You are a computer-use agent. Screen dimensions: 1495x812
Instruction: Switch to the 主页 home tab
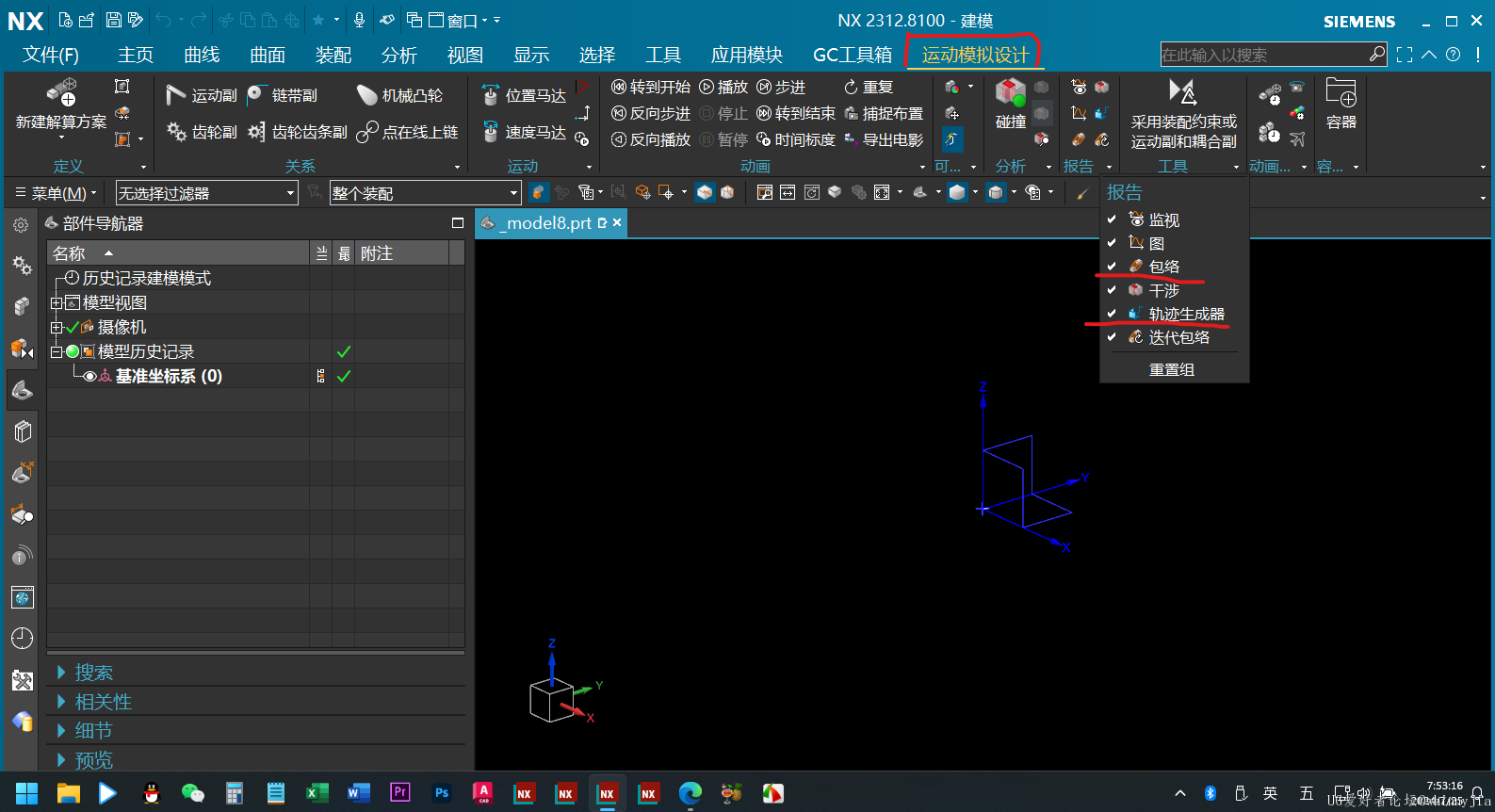coord(136,55)
